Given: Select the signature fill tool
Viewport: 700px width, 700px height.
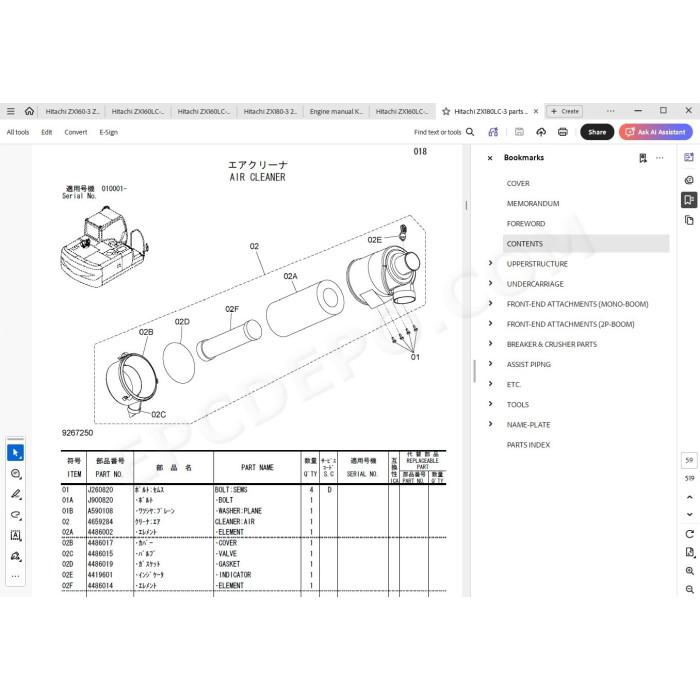Looking at the screenshot, I should (16, 556).
